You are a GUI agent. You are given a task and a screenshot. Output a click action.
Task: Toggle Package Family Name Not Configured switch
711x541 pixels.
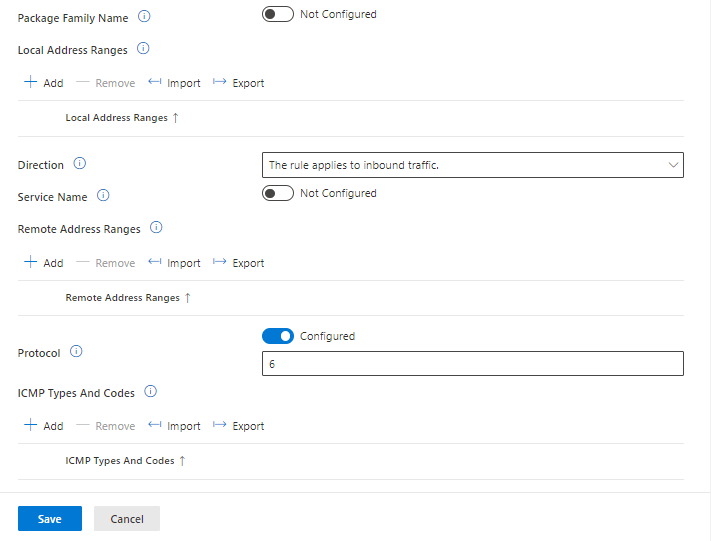click(x=278, y=14)
